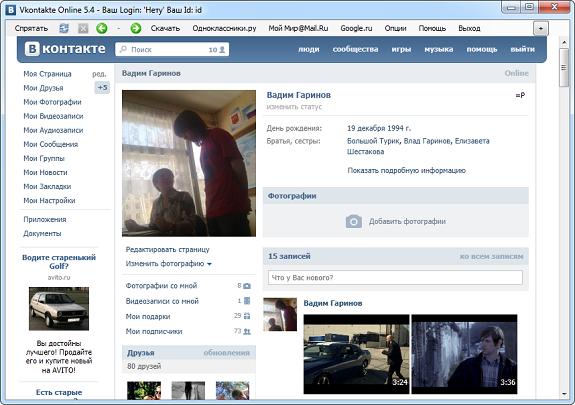Open Мой Мир@Mail.Ru from the toolbar
Viewport: 575px width, 405px height.
point(298,28)
